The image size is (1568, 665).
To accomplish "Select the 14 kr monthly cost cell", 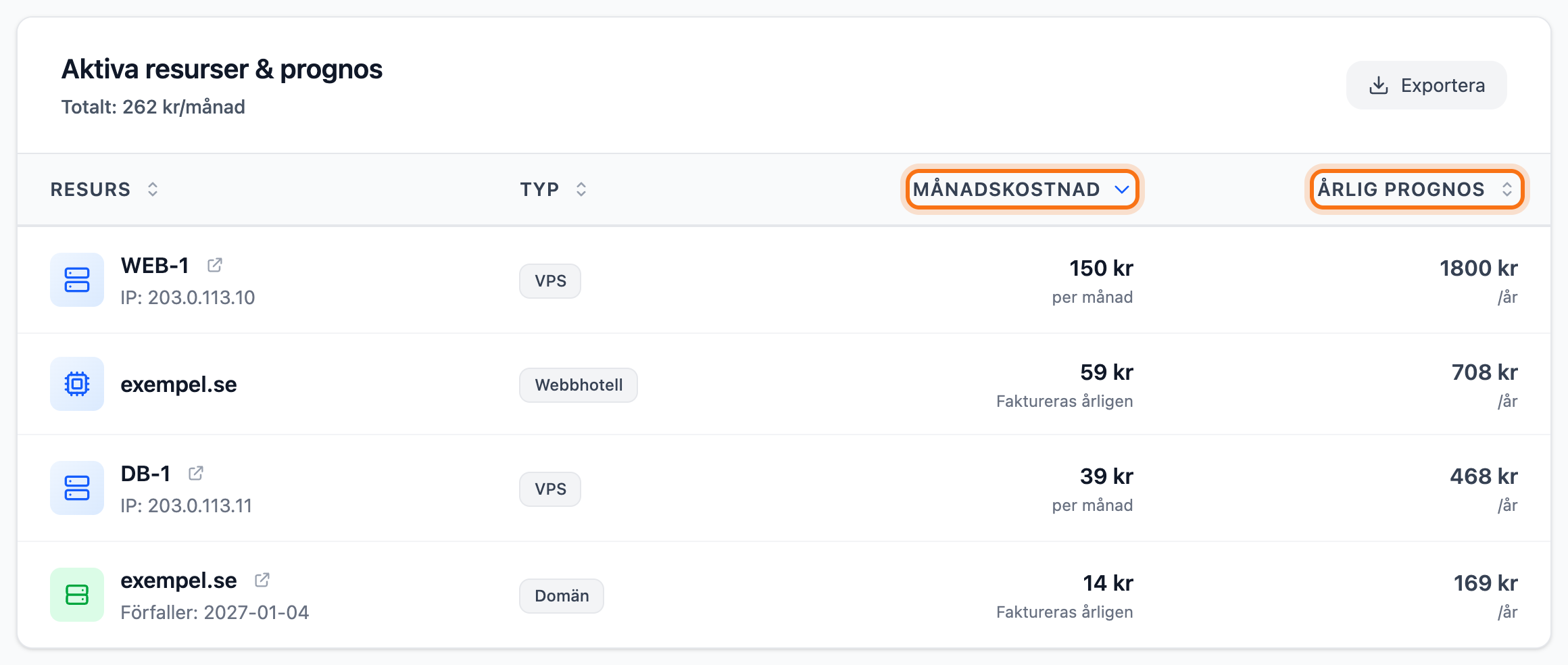I will (x=1064, y=596).
